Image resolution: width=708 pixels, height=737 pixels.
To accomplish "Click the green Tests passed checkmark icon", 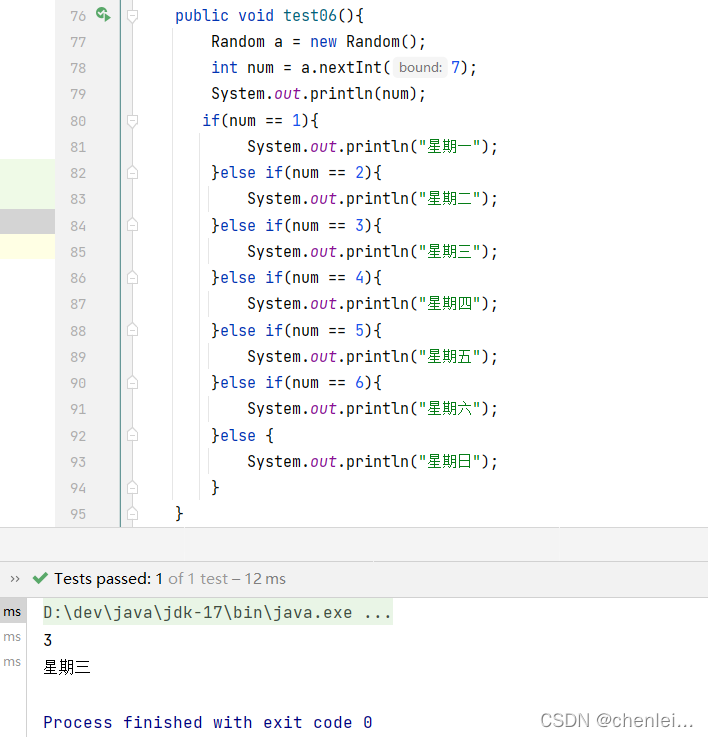I will 40,578.
